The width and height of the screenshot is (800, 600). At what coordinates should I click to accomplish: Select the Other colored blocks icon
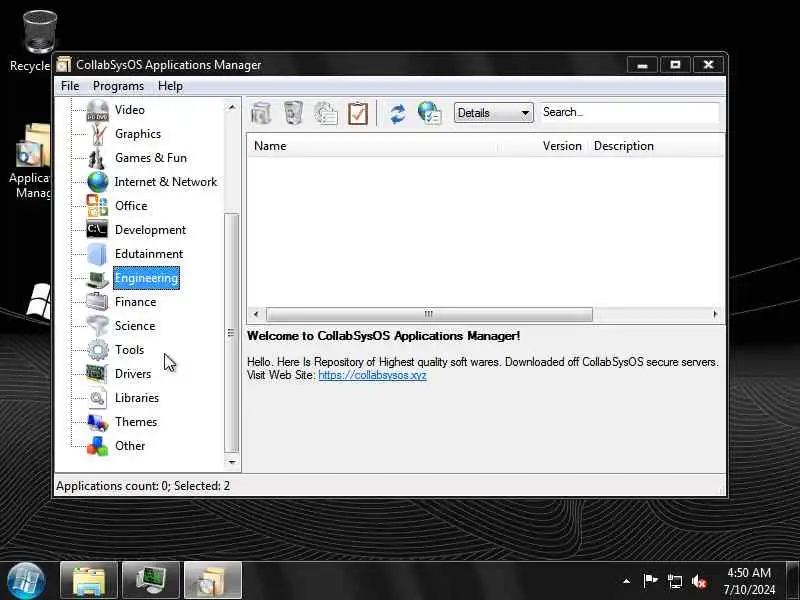point(97,446)
